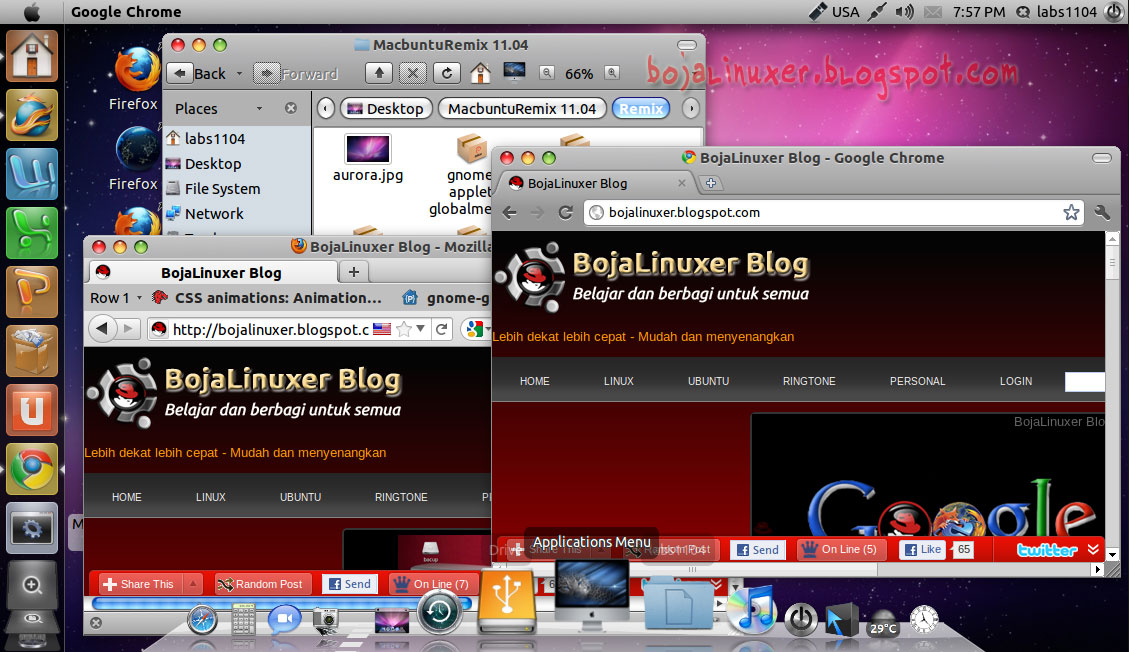Open the settings gear launcher icon

click(x=32, y=528)
